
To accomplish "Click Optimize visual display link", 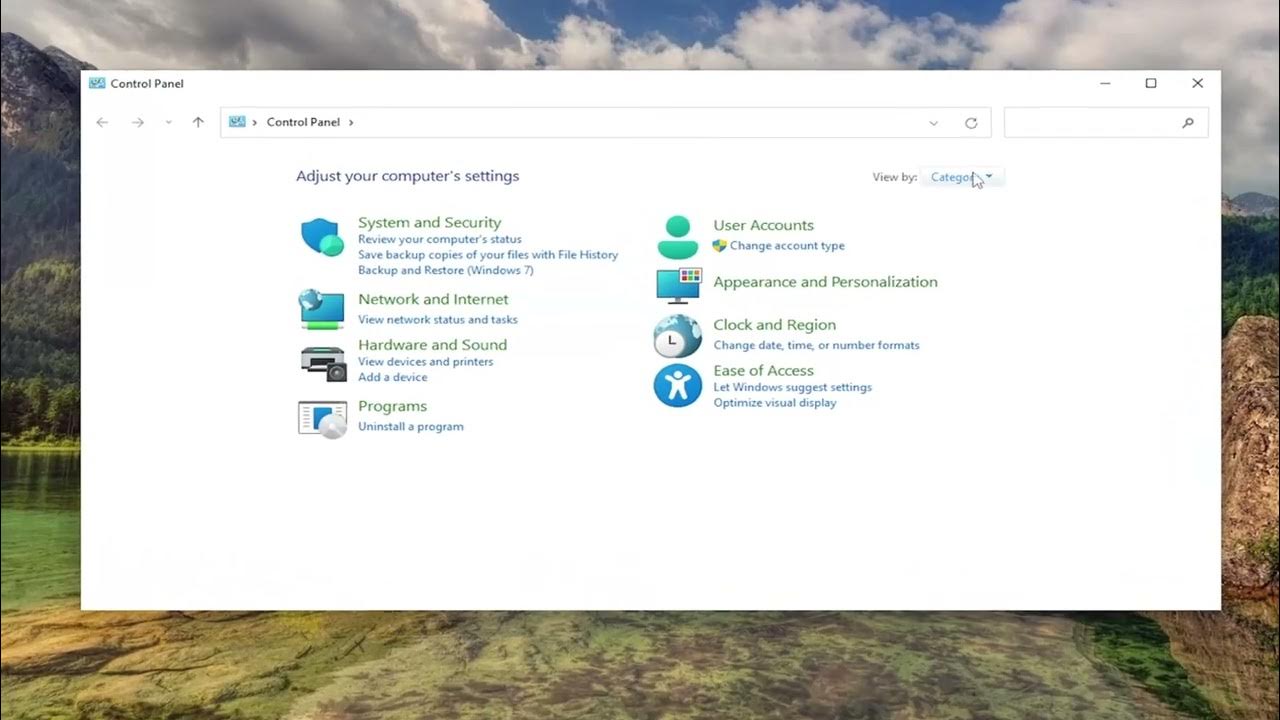I will click(775, 403).
